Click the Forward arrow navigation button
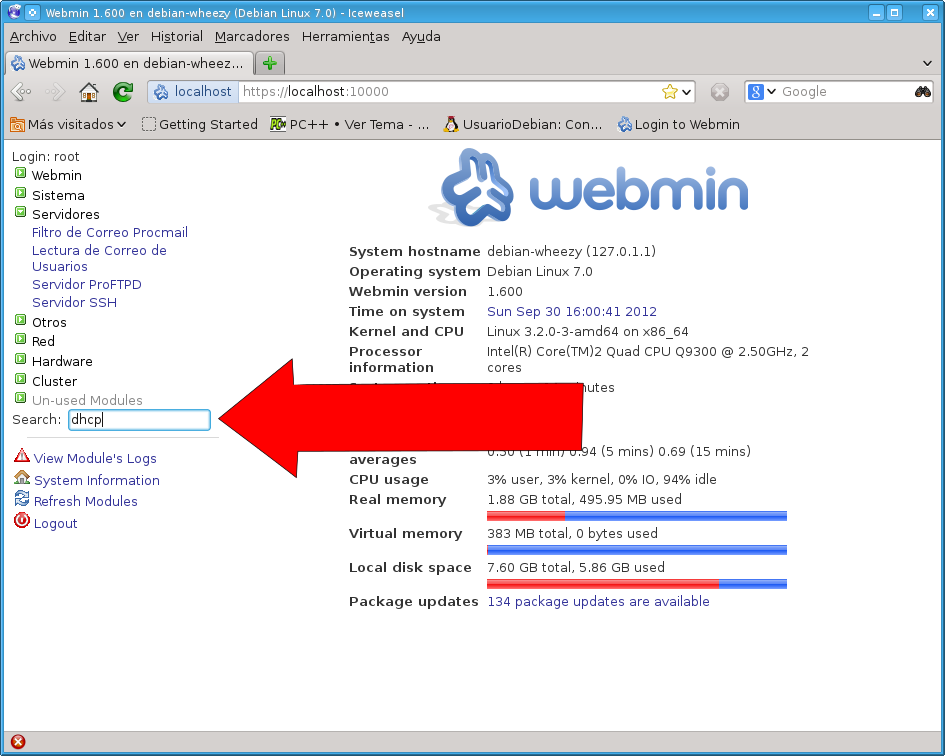Viewport: 945px width, 756px height. [x=54, y=92]
